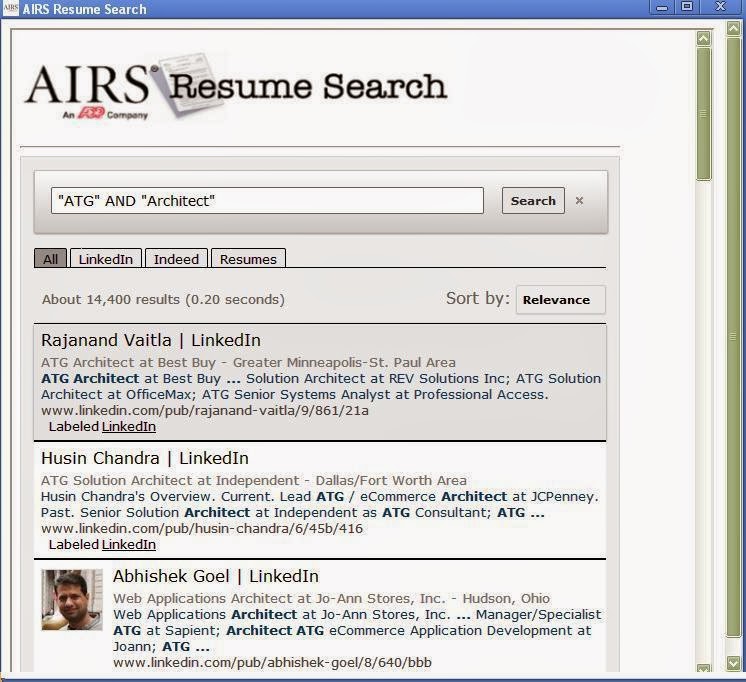Switch to the LinkedIn tab
This screenshot has height=682, width=746.
click(x=106, y=259)
